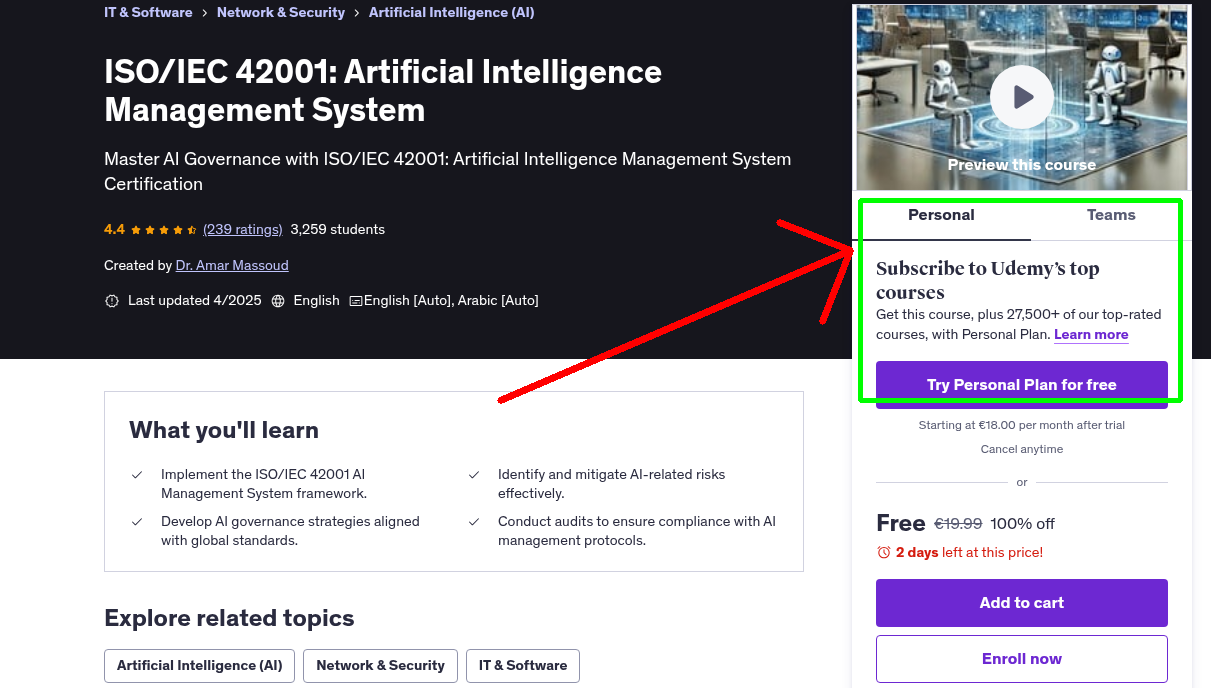Click Subscribe to Udemy's top courses heading
The height and width of the screenshot is (688, 1211).
[x=988, y=280]
